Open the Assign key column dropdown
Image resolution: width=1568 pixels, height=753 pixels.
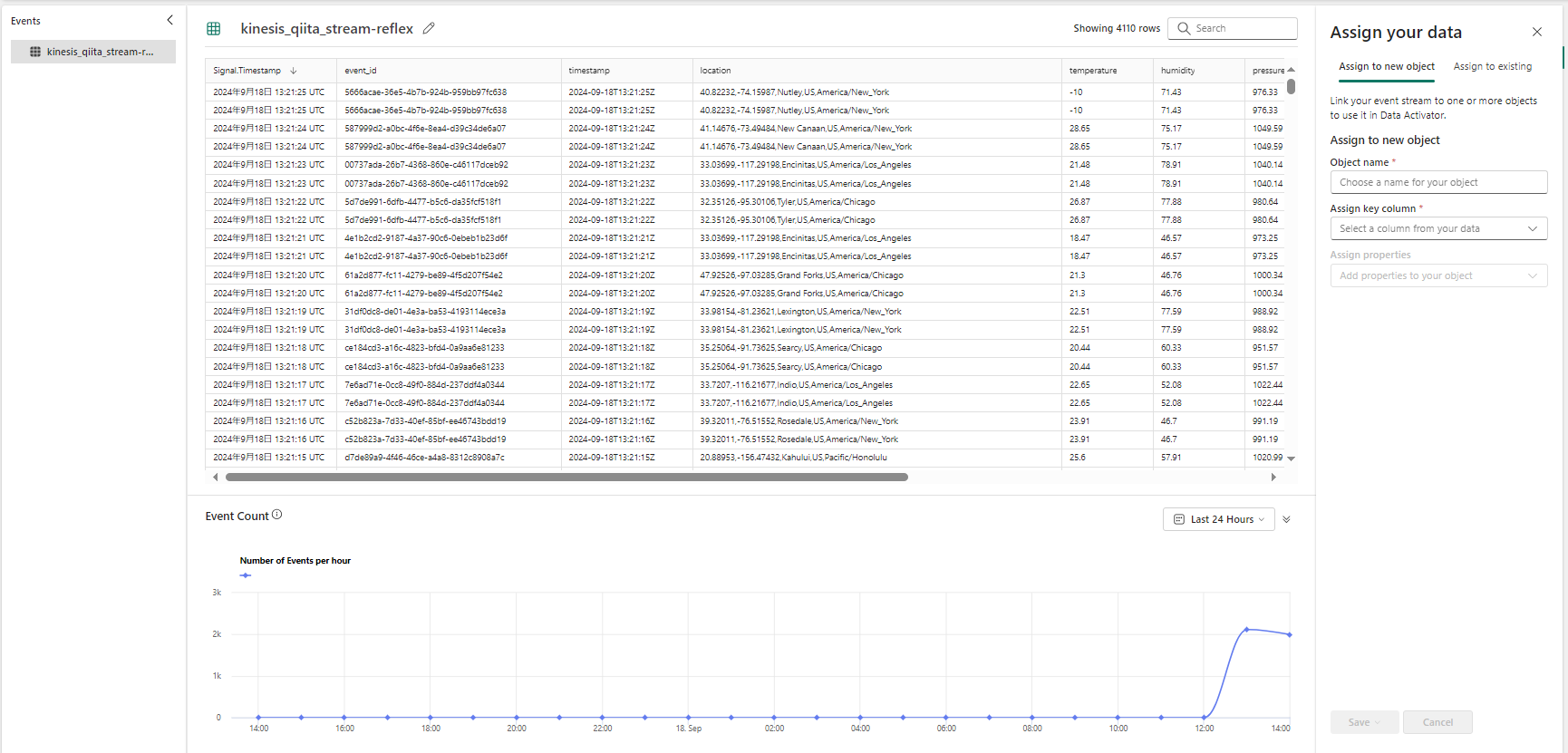[x=1438, y=228]
